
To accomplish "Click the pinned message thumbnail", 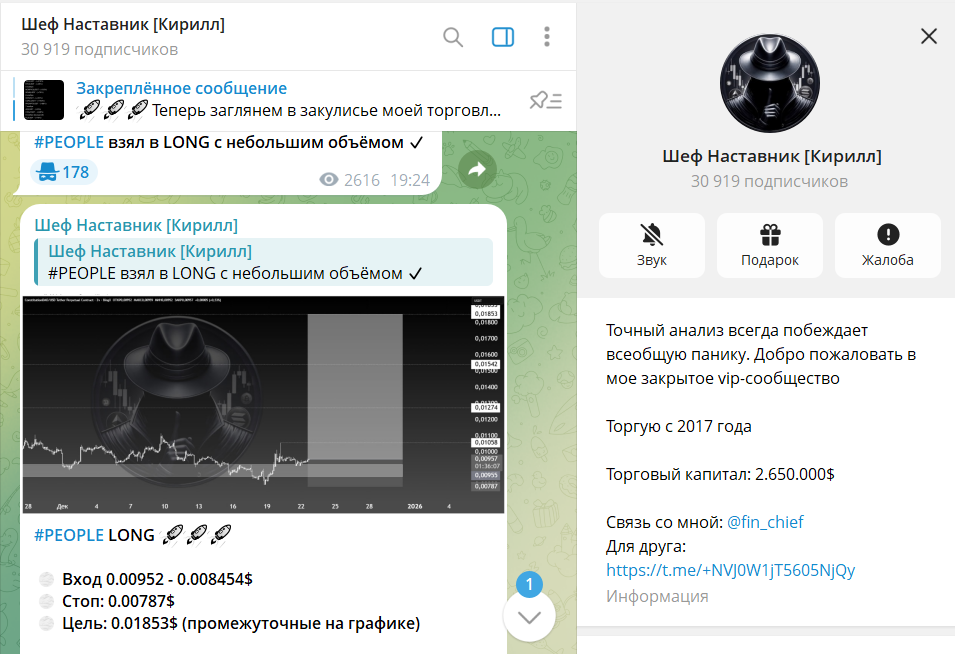I will 44,99.
